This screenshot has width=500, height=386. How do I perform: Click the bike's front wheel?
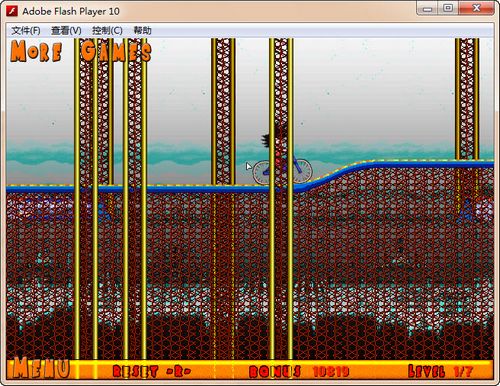(x=299, y=171)
